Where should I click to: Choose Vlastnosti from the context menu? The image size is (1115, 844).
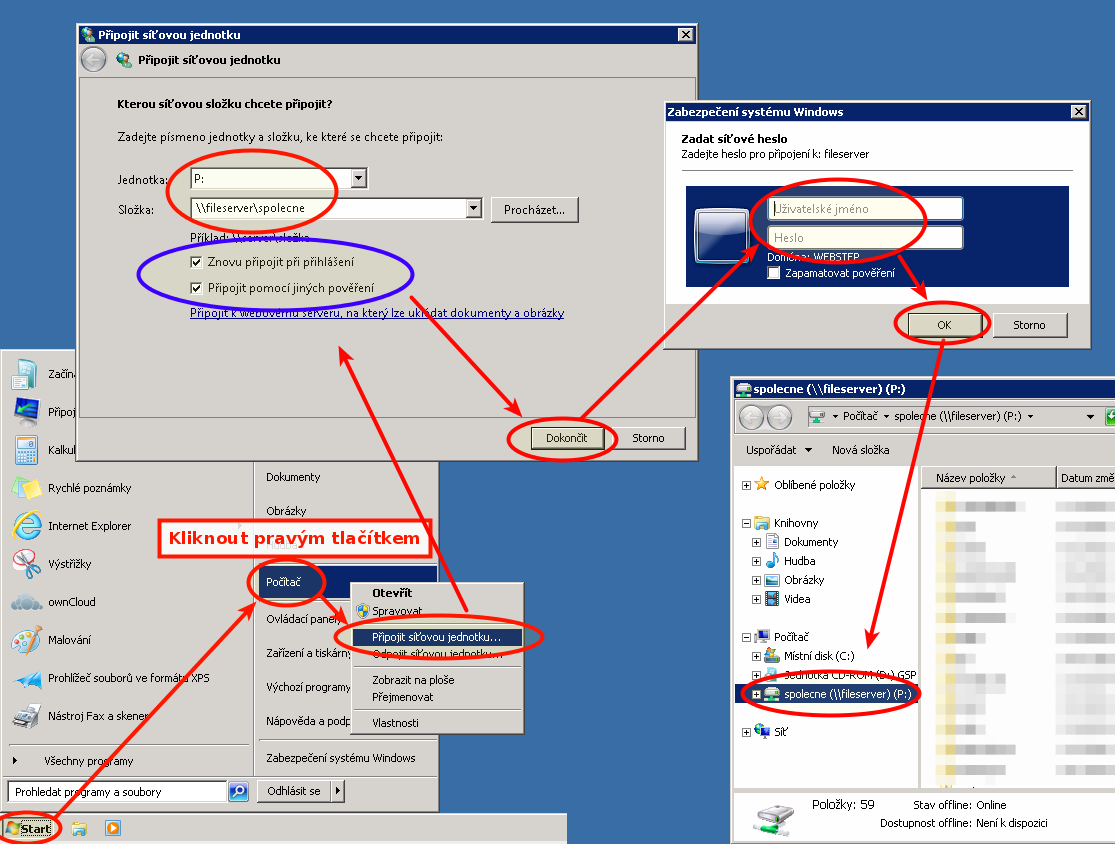click(x=395, y=722)
